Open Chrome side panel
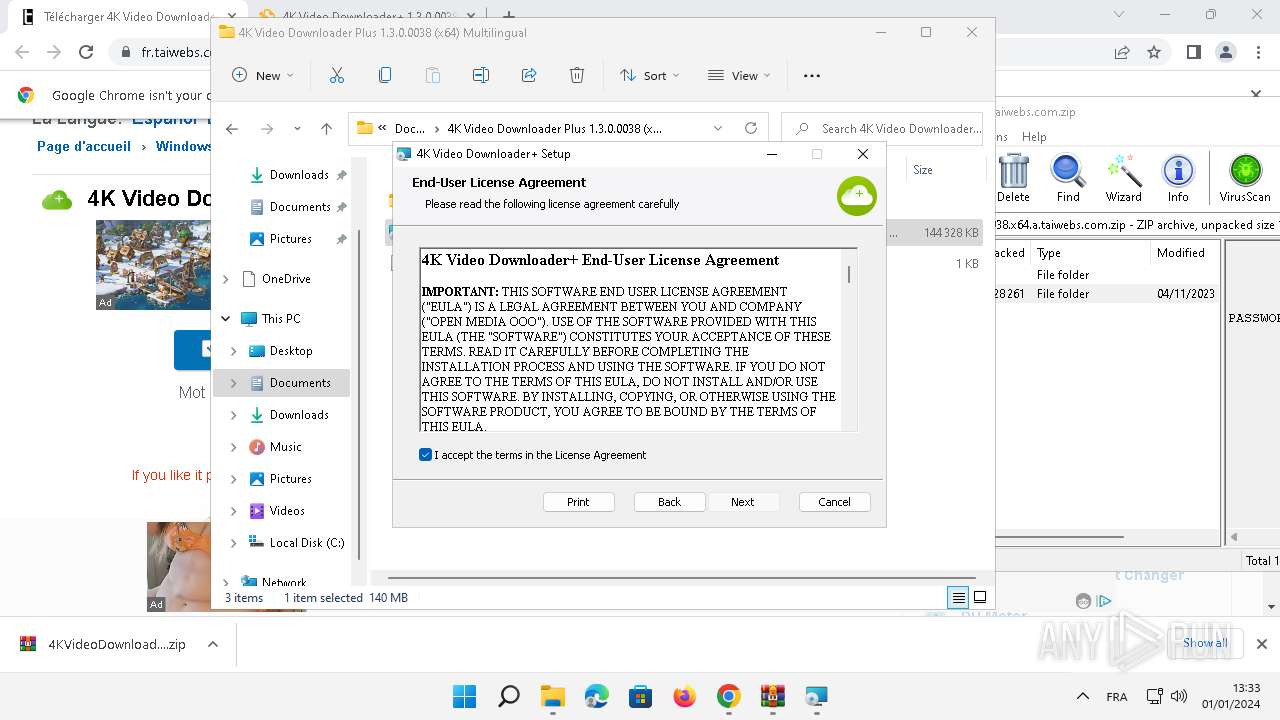Image resolution: width=1280 pixels, height=720 pixels. tap(1193, 52)
